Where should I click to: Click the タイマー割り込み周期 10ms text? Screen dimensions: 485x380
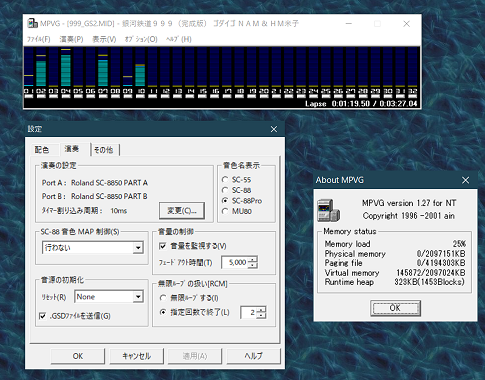click(84, 211)
